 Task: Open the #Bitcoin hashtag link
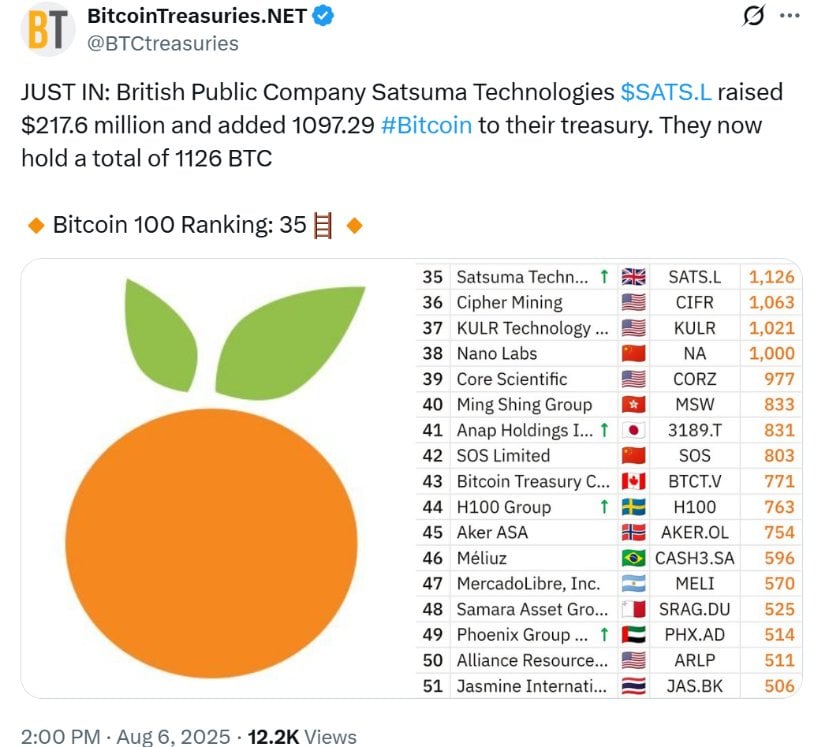click(x=426, y=125)
